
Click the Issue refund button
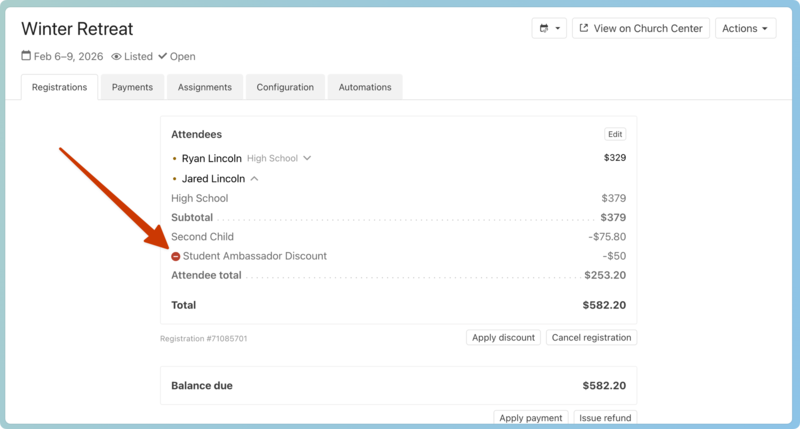tap(606, 418)
